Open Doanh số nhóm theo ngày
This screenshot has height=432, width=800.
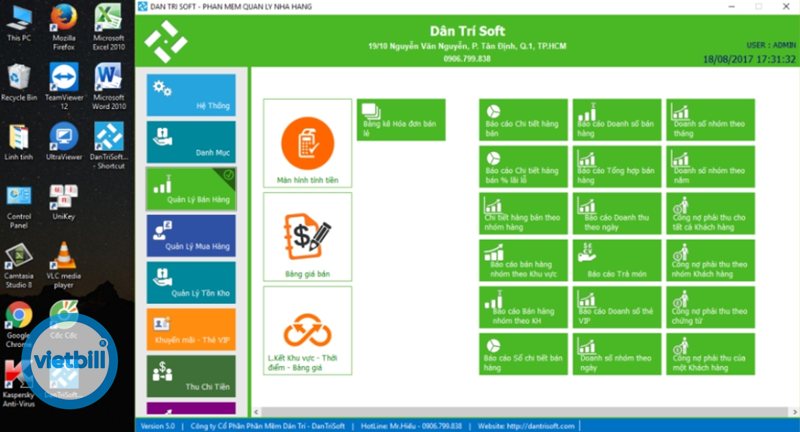tap(617, 354)
